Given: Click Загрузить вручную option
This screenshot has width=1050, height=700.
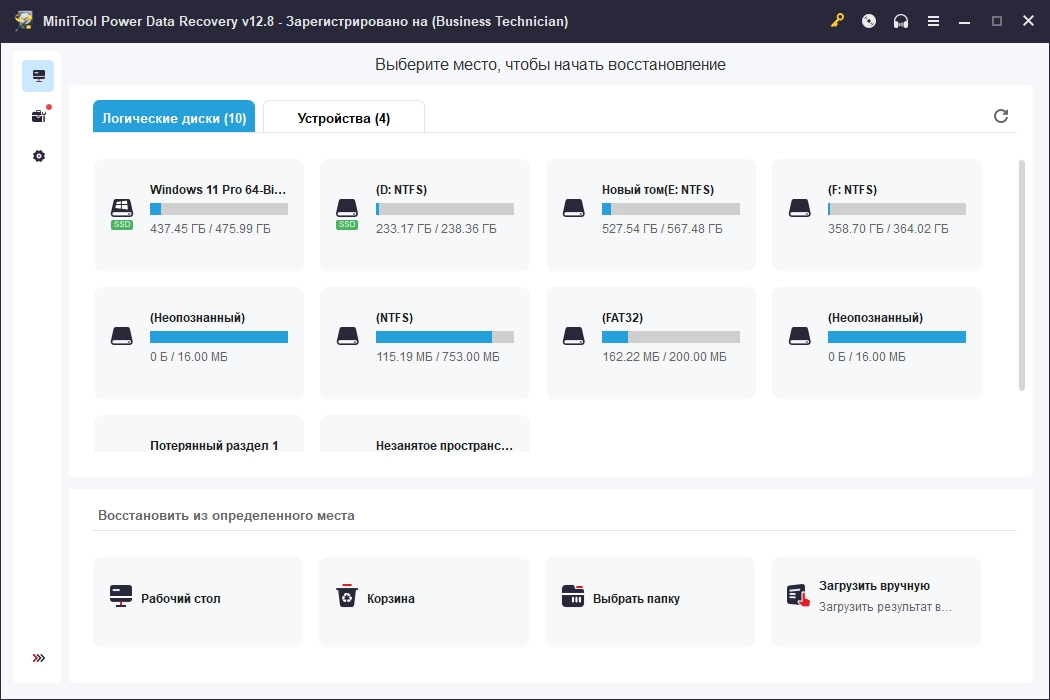Looking at the screenshot, I should [876, 602].
